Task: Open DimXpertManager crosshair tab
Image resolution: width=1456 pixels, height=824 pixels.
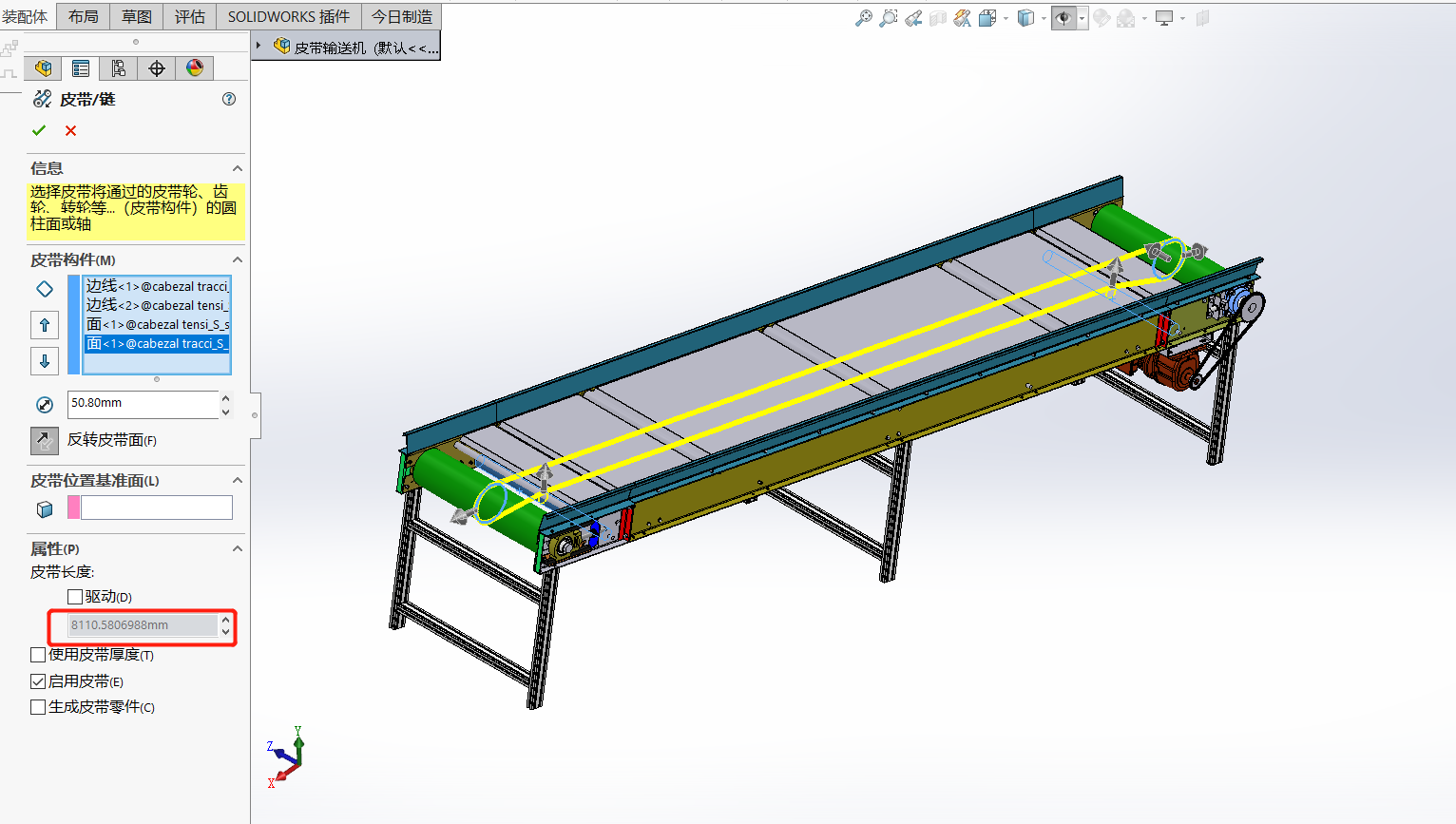Action: [x=157, y=68]
